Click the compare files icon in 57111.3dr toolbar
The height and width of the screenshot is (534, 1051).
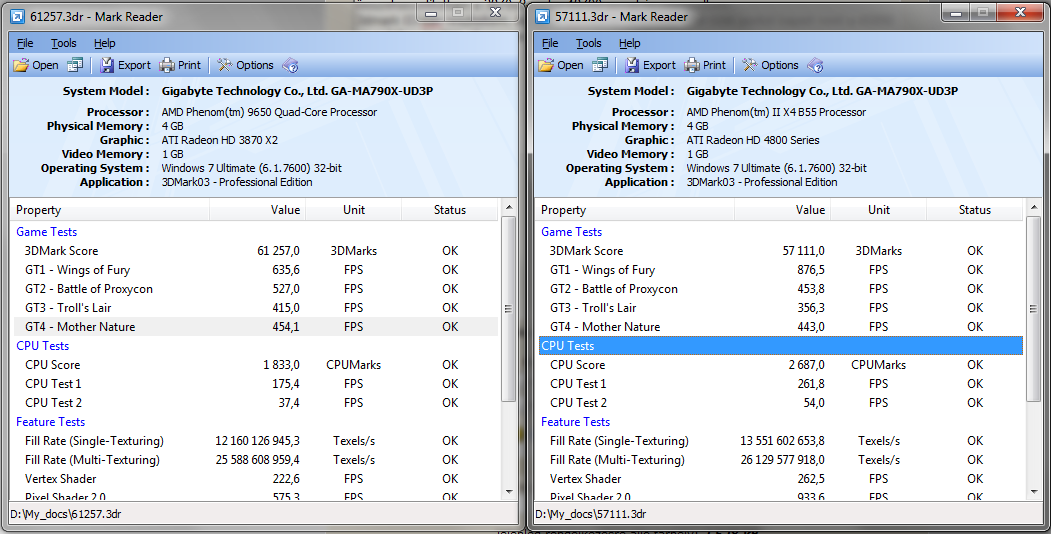tap(600, 65)
